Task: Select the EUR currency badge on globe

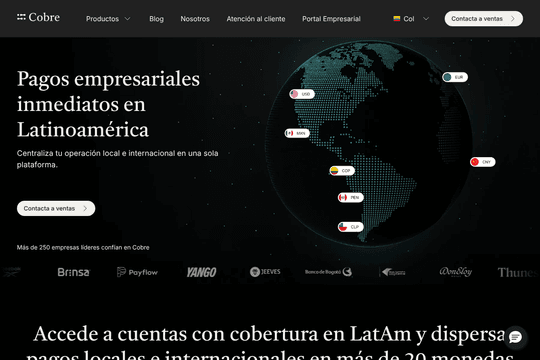Action: pos(455,77)
